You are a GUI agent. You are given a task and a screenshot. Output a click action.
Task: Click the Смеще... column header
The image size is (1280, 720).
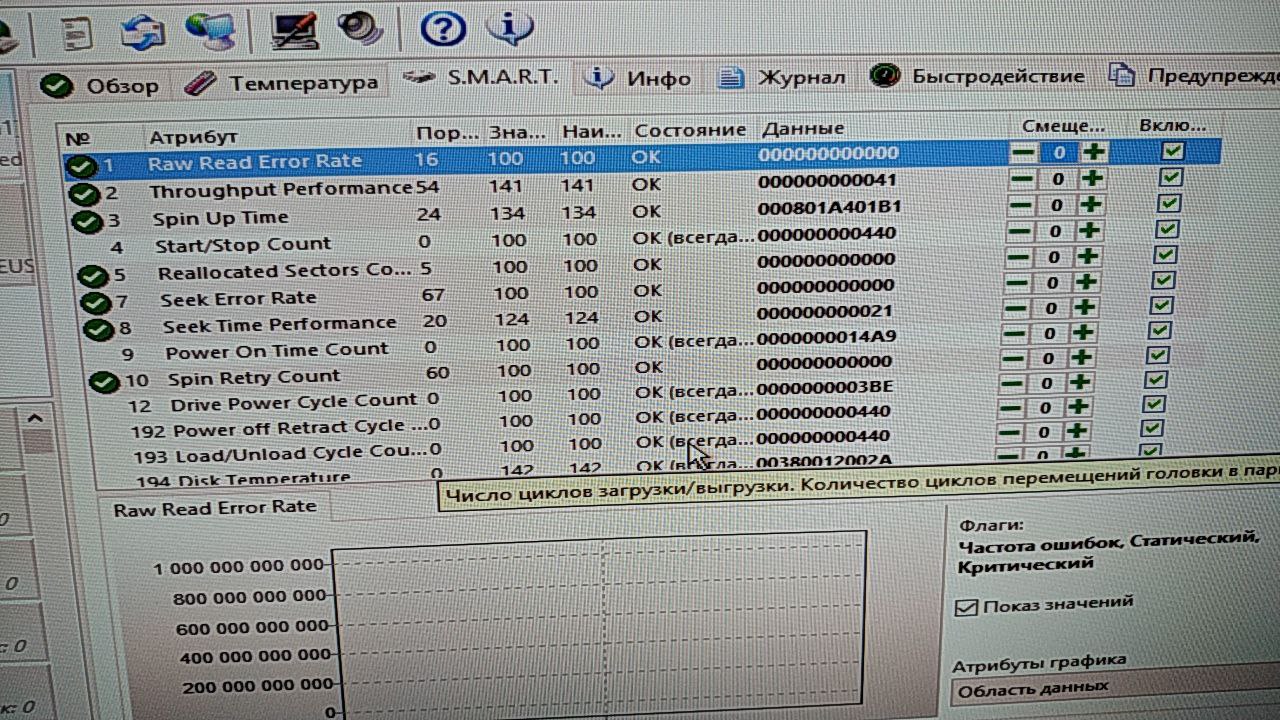pyautogui.click(x=1063, y=126)
